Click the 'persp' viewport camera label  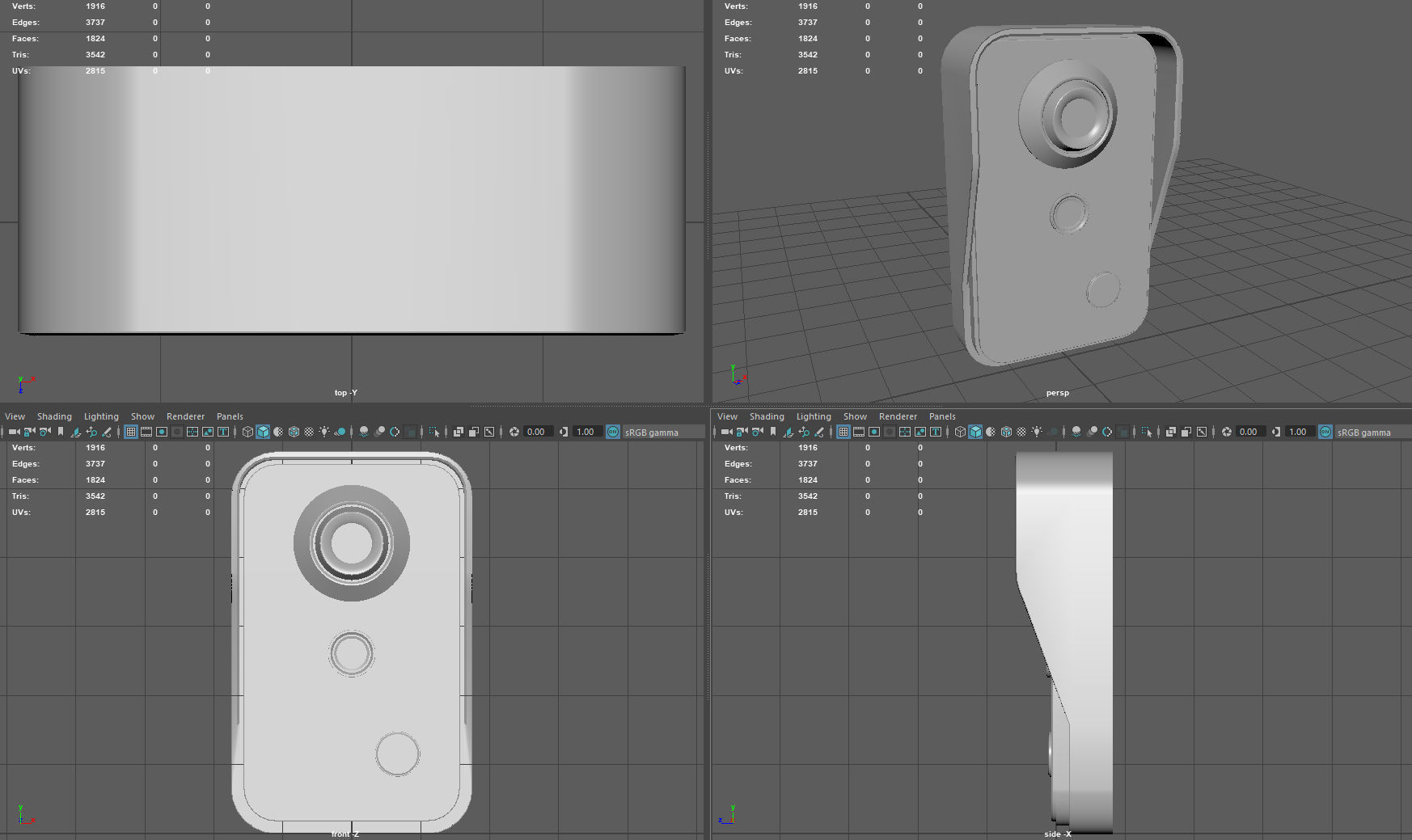pyautogui.click(x=1057, y=393)
